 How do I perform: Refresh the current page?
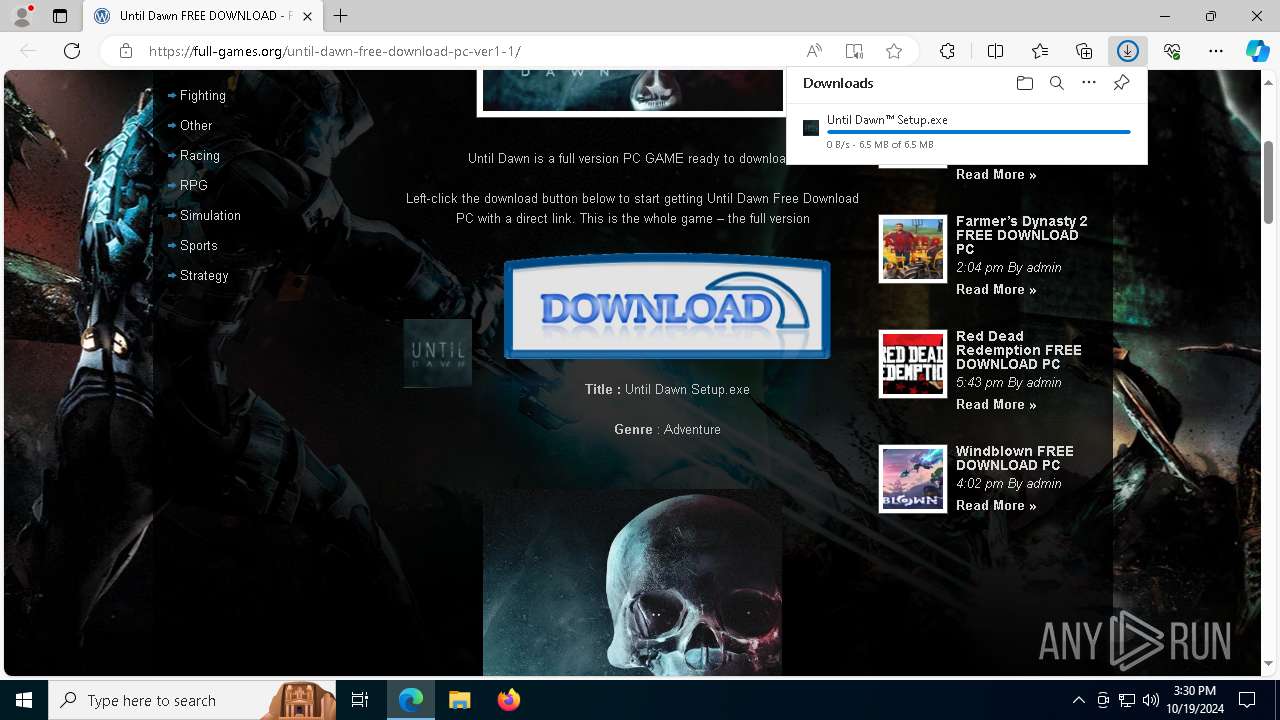(x=72, y=51)
